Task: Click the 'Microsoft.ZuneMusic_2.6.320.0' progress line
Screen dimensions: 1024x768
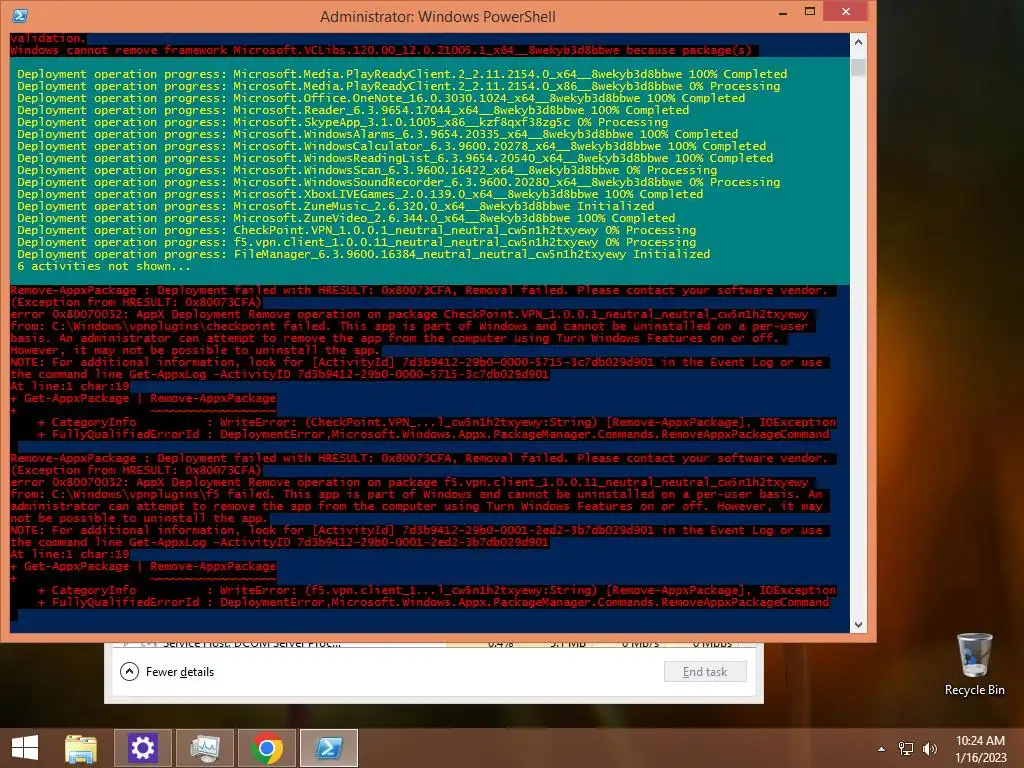Action: 335,206
